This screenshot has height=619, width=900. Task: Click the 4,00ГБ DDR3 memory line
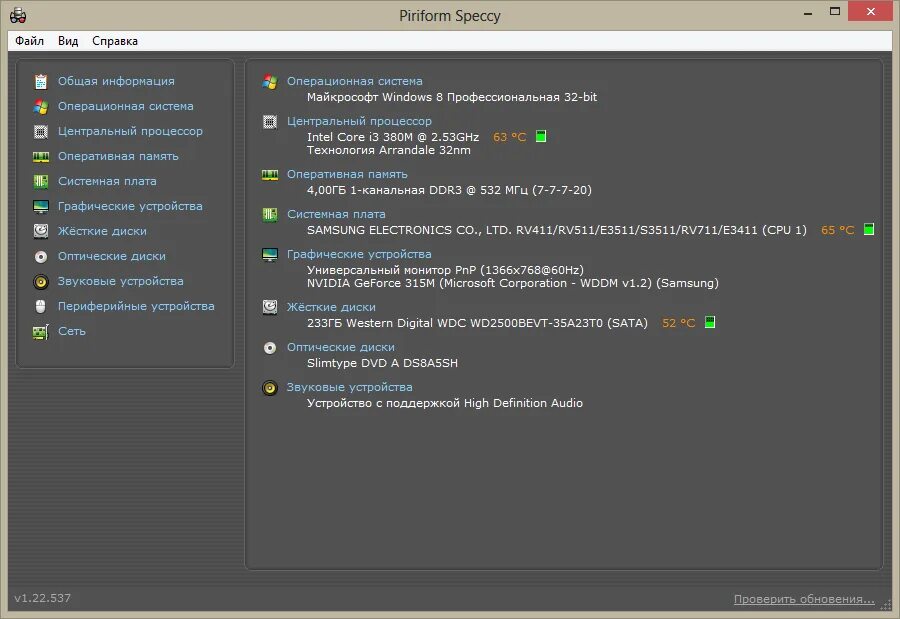449,190
